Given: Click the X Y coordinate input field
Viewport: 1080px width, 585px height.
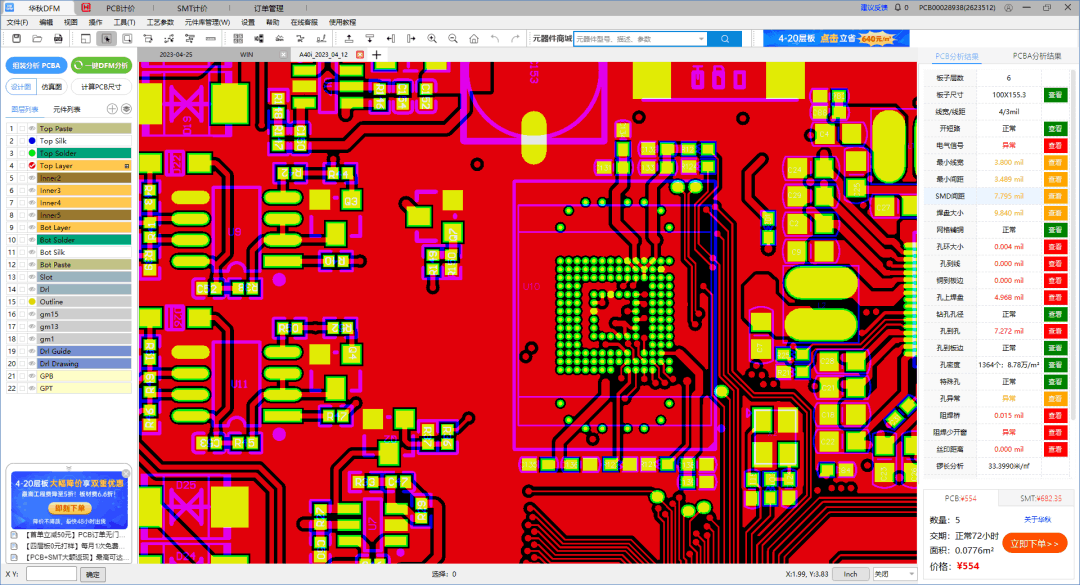Looking at the screenshot, I should 51,574.
